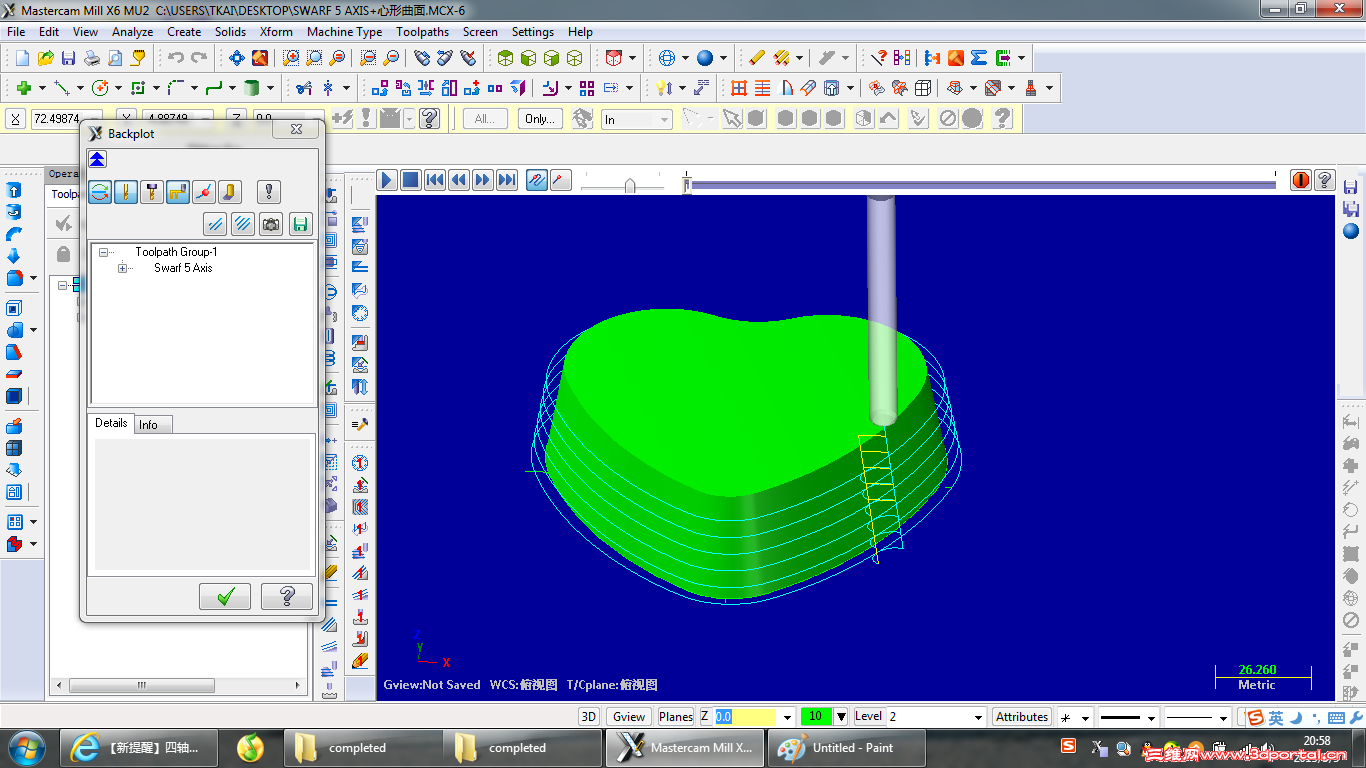Click the backplot position progress bar
The height and width of the screenshot is (768, 1366).
pyautogui.click(x=981, y=185)
